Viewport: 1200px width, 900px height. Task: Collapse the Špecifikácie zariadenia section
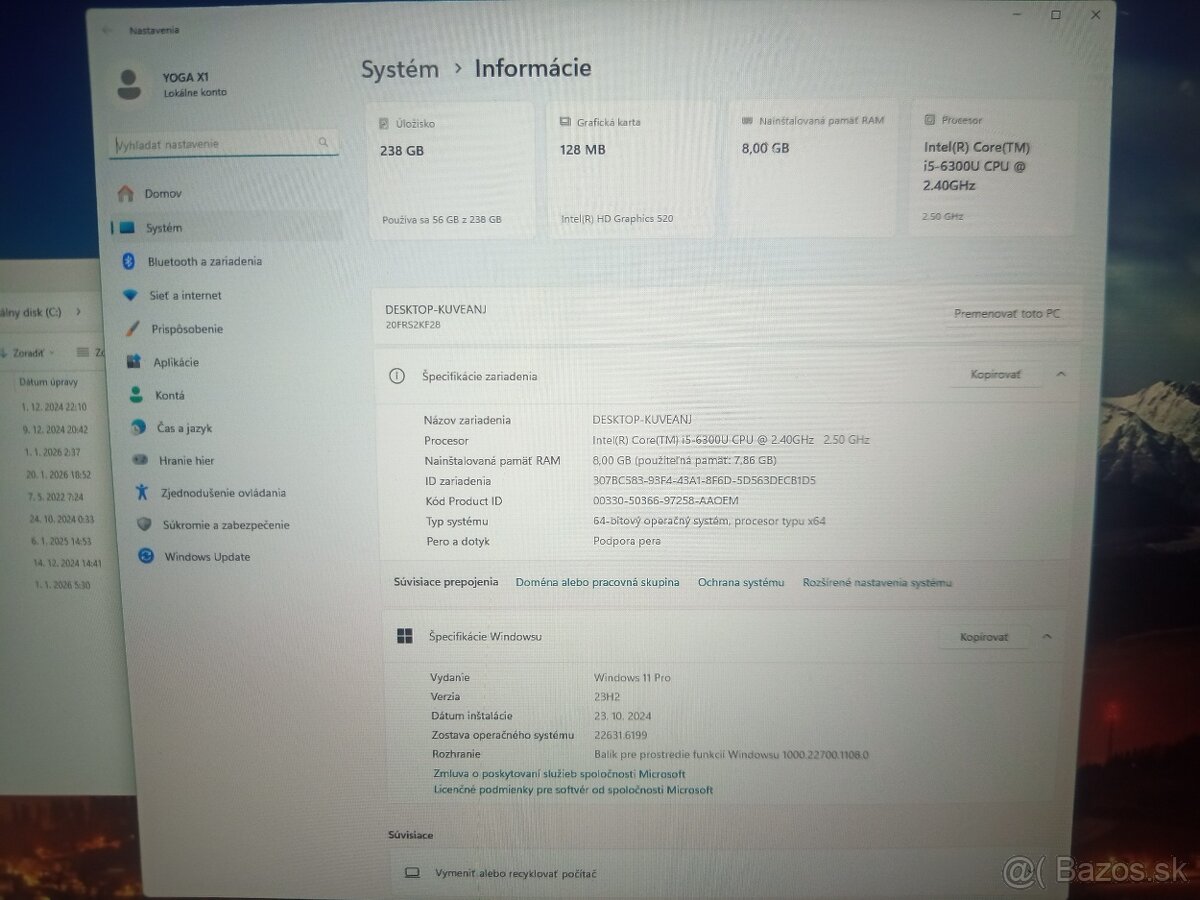tap(1061, 374)
